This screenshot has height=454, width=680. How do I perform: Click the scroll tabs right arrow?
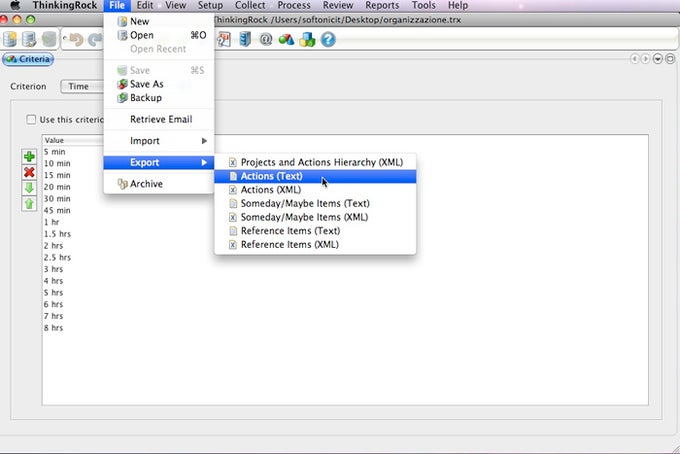click(x=646, y=59)
